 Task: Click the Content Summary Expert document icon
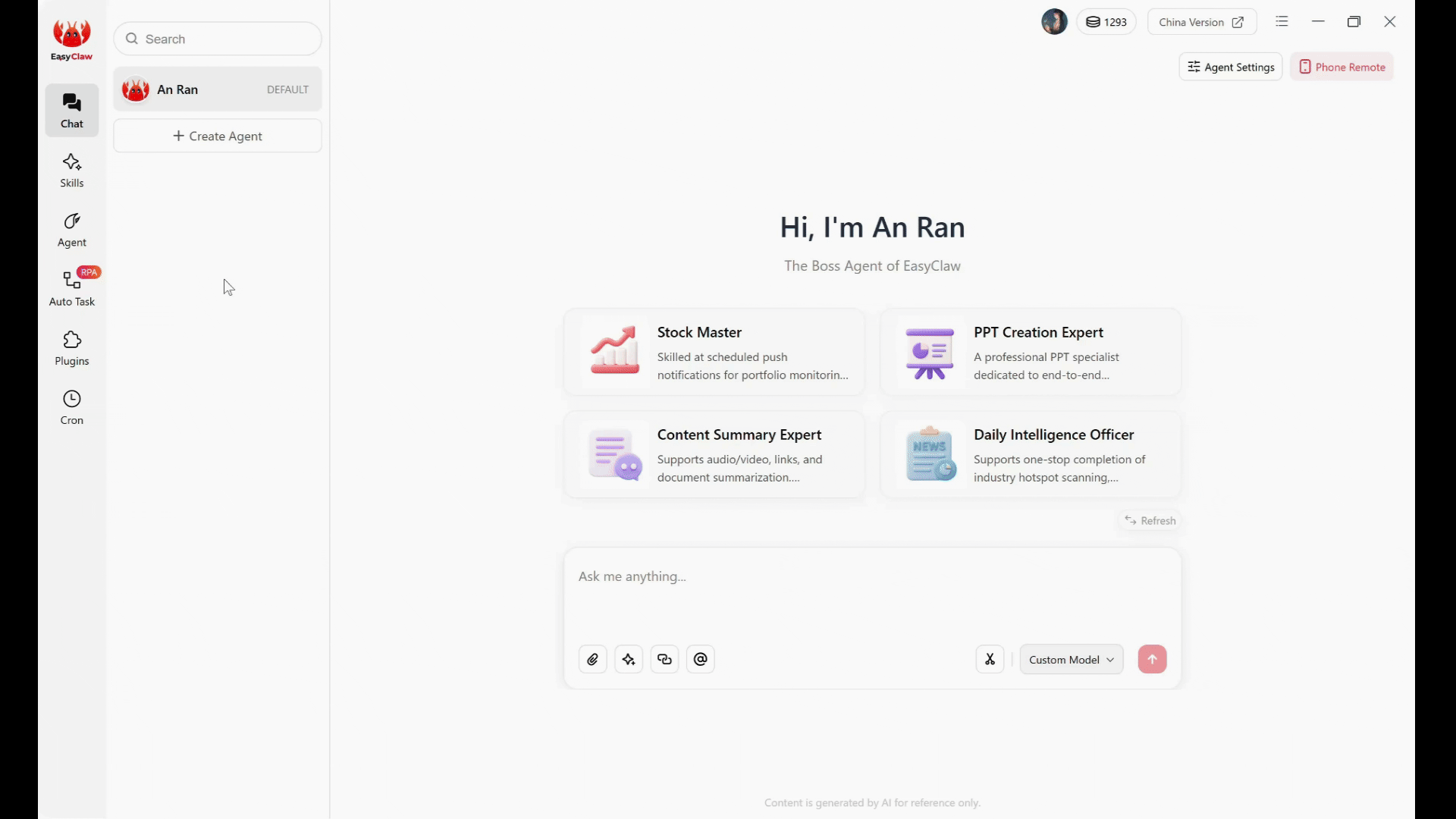[x=615, y=454]
